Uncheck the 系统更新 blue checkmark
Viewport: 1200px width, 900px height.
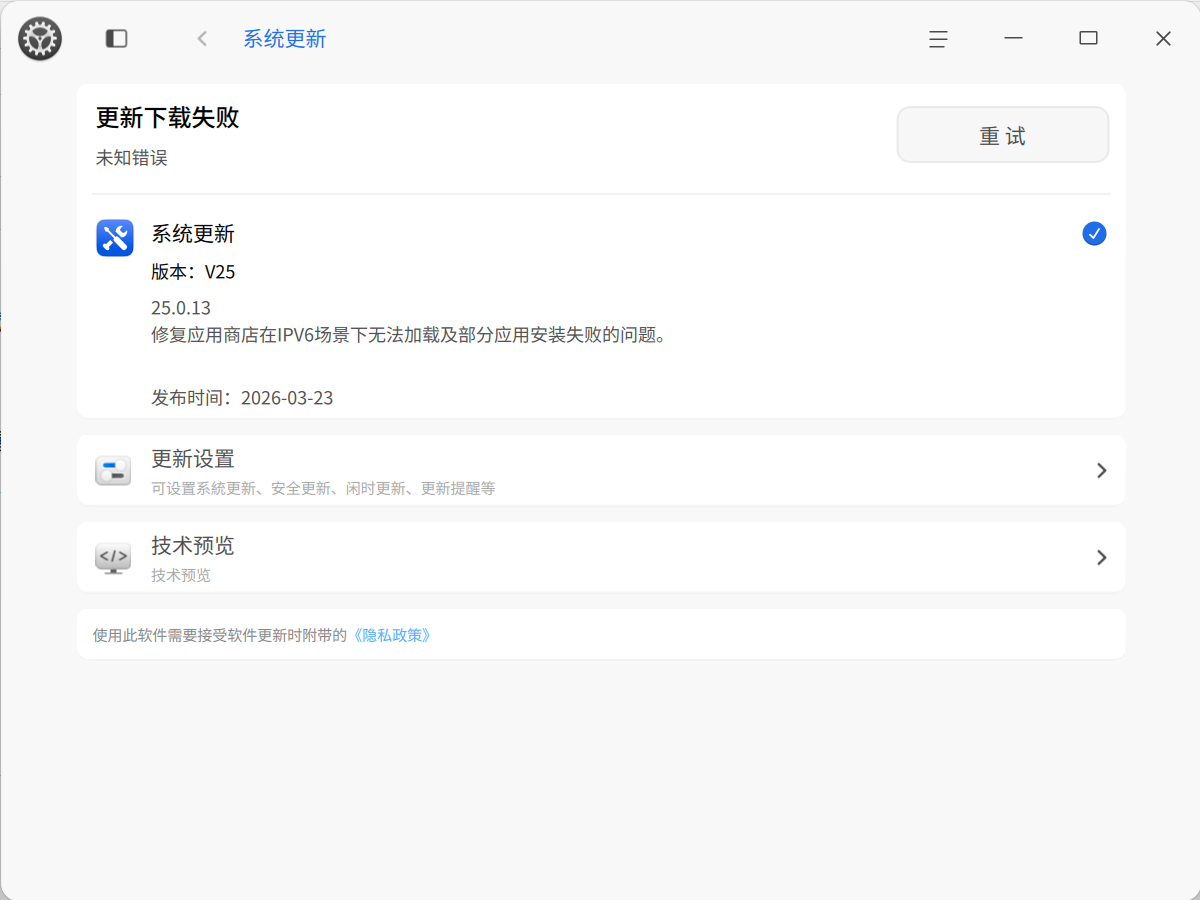(x=1094, y=234)
